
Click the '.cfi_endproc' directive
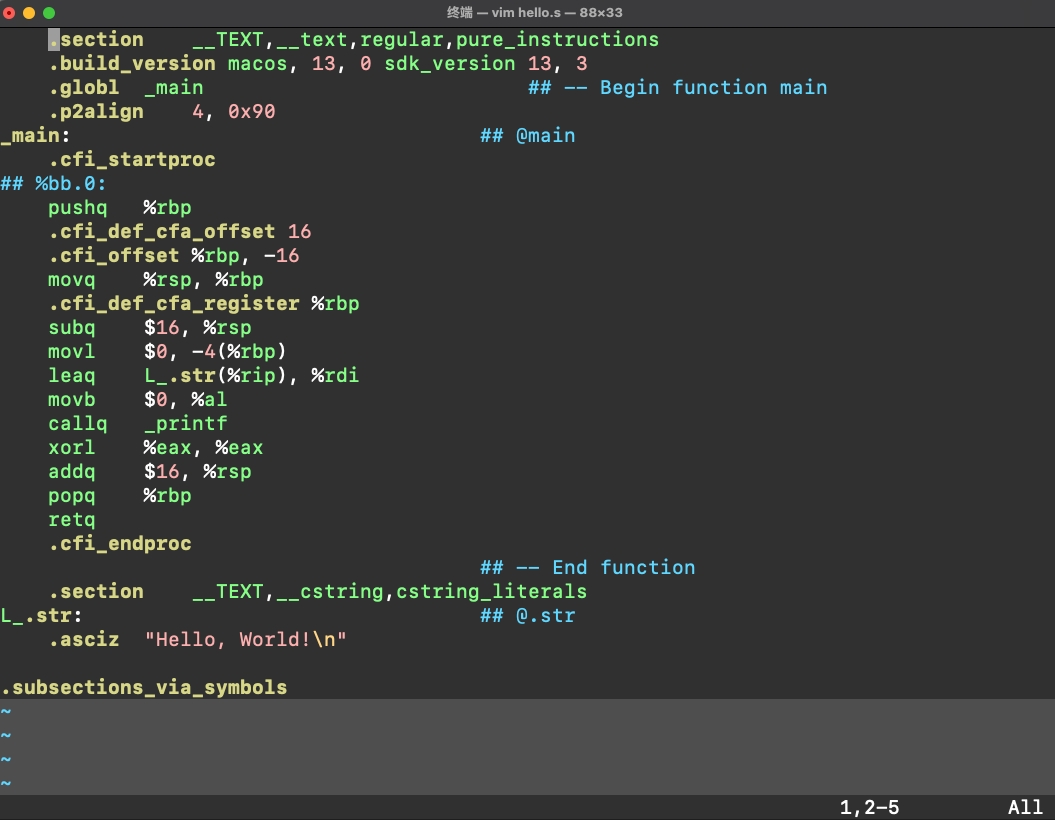pos(119,543)
